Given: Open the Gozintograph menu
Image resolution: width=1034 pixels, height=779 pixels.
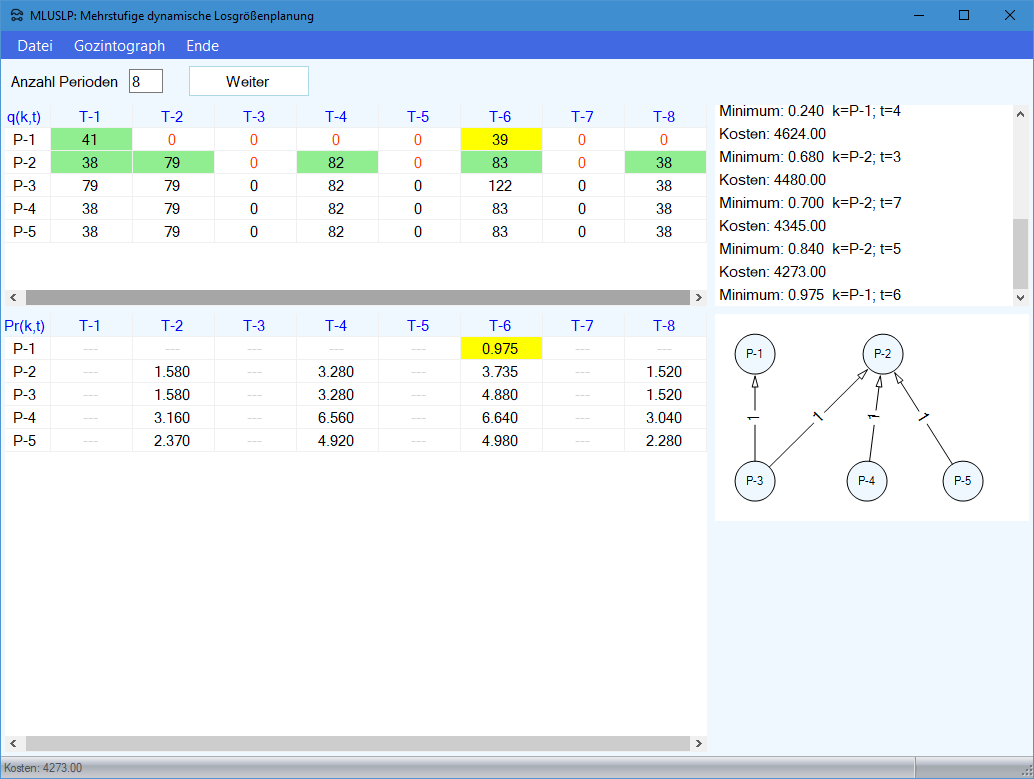Looking at the screenshot, I should pos(119,46).
